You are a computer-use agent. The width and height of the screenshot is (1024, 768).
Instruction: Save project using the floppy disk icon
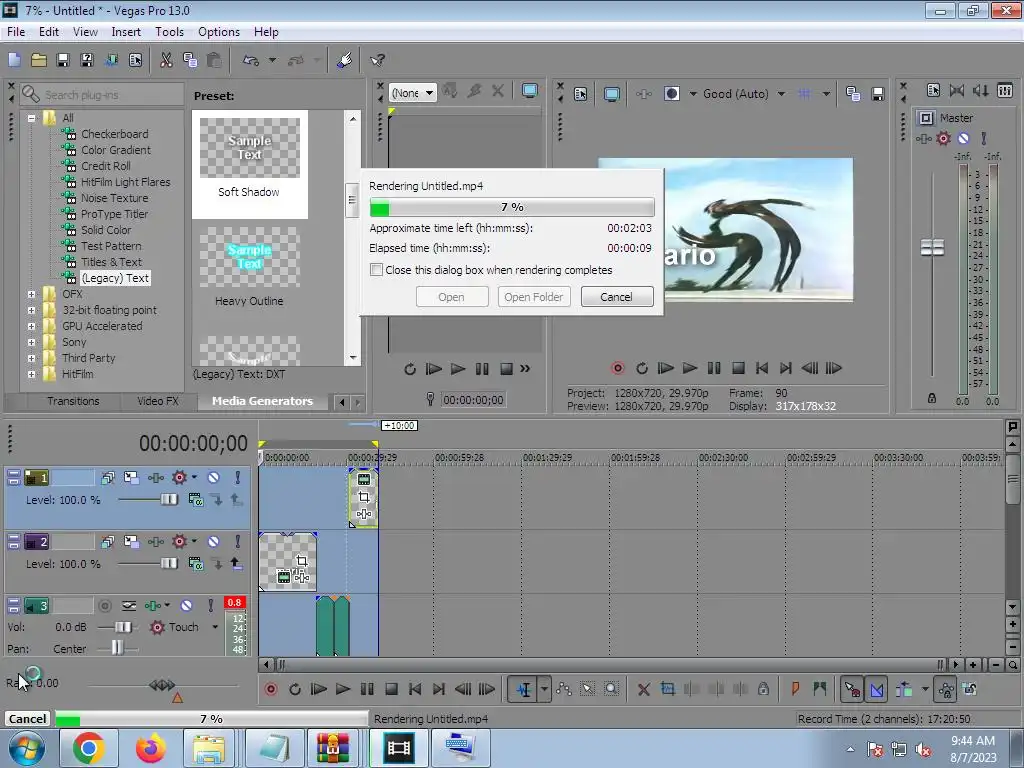[x=63, y=60]
